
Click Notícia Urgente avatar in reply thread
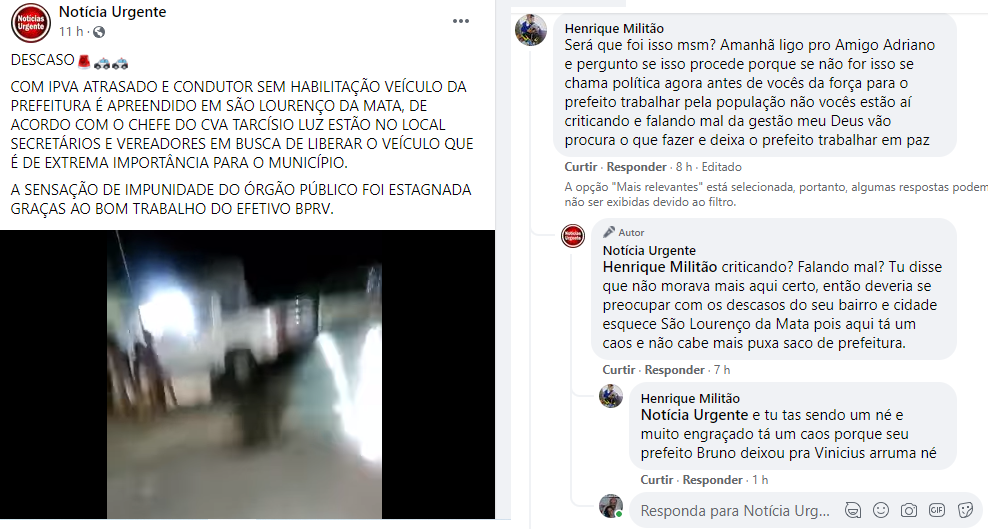point(573,236)
